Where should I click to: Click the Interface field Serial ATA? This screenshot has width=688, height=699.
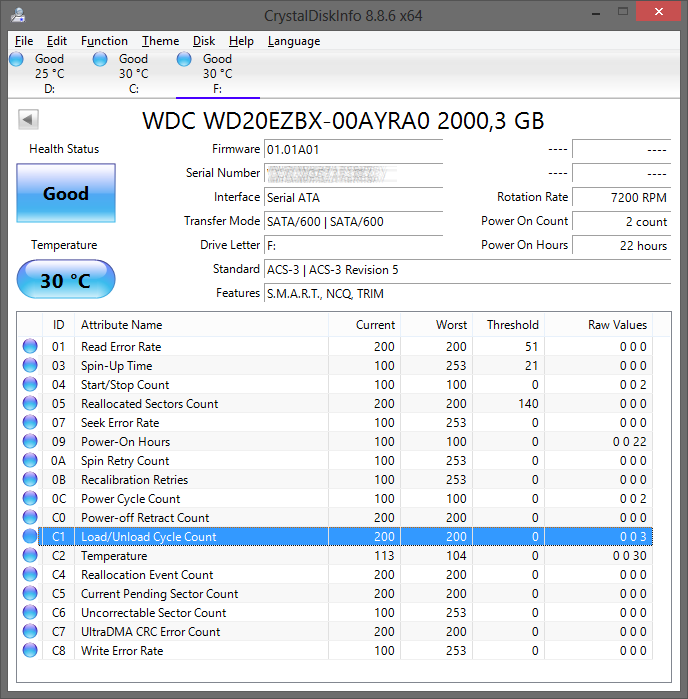click(353, 197)
